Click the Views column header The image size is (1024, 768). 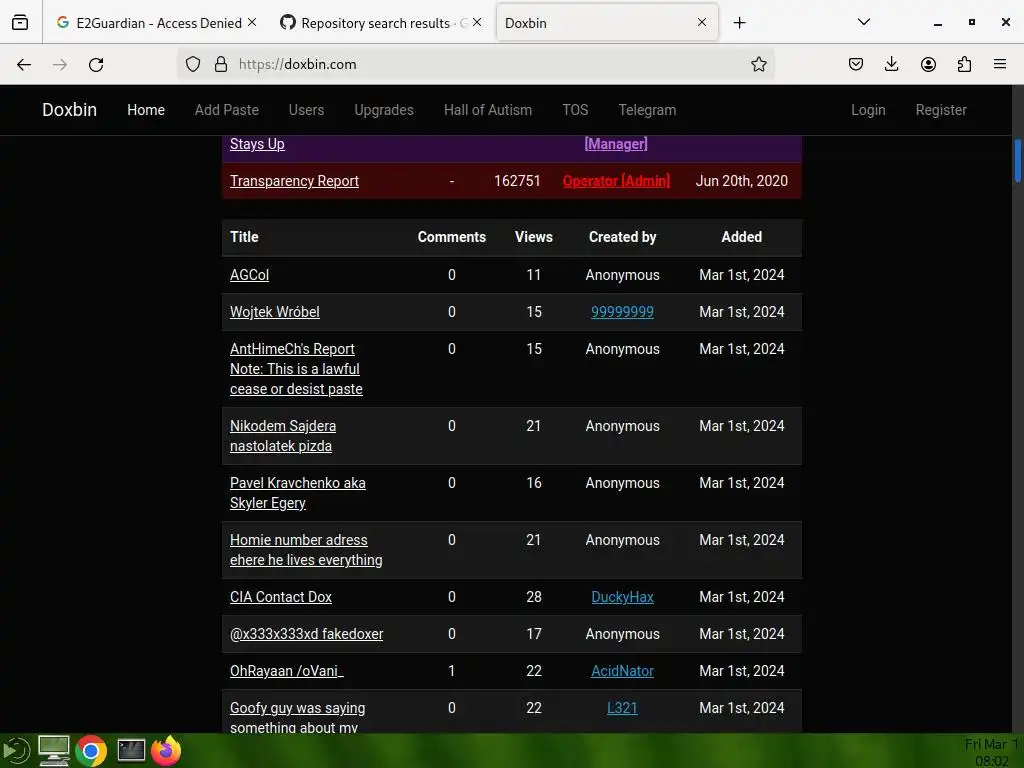(534, 237)
